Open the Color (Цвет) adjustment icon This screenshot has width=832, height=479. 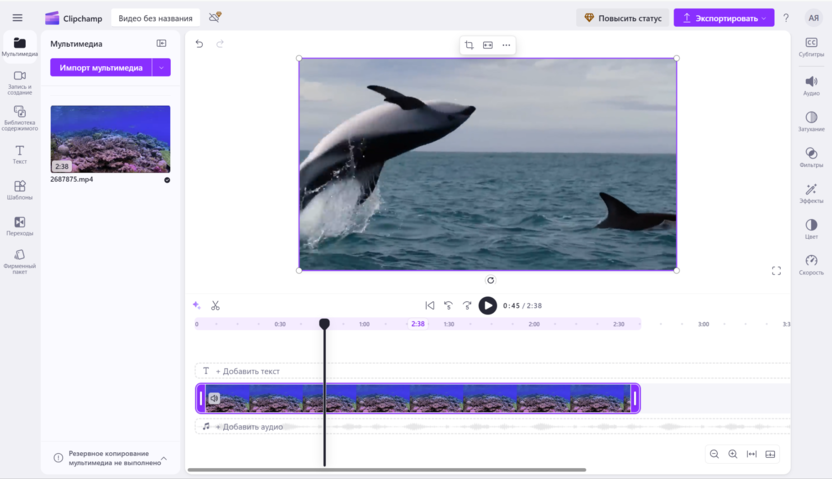811,225
